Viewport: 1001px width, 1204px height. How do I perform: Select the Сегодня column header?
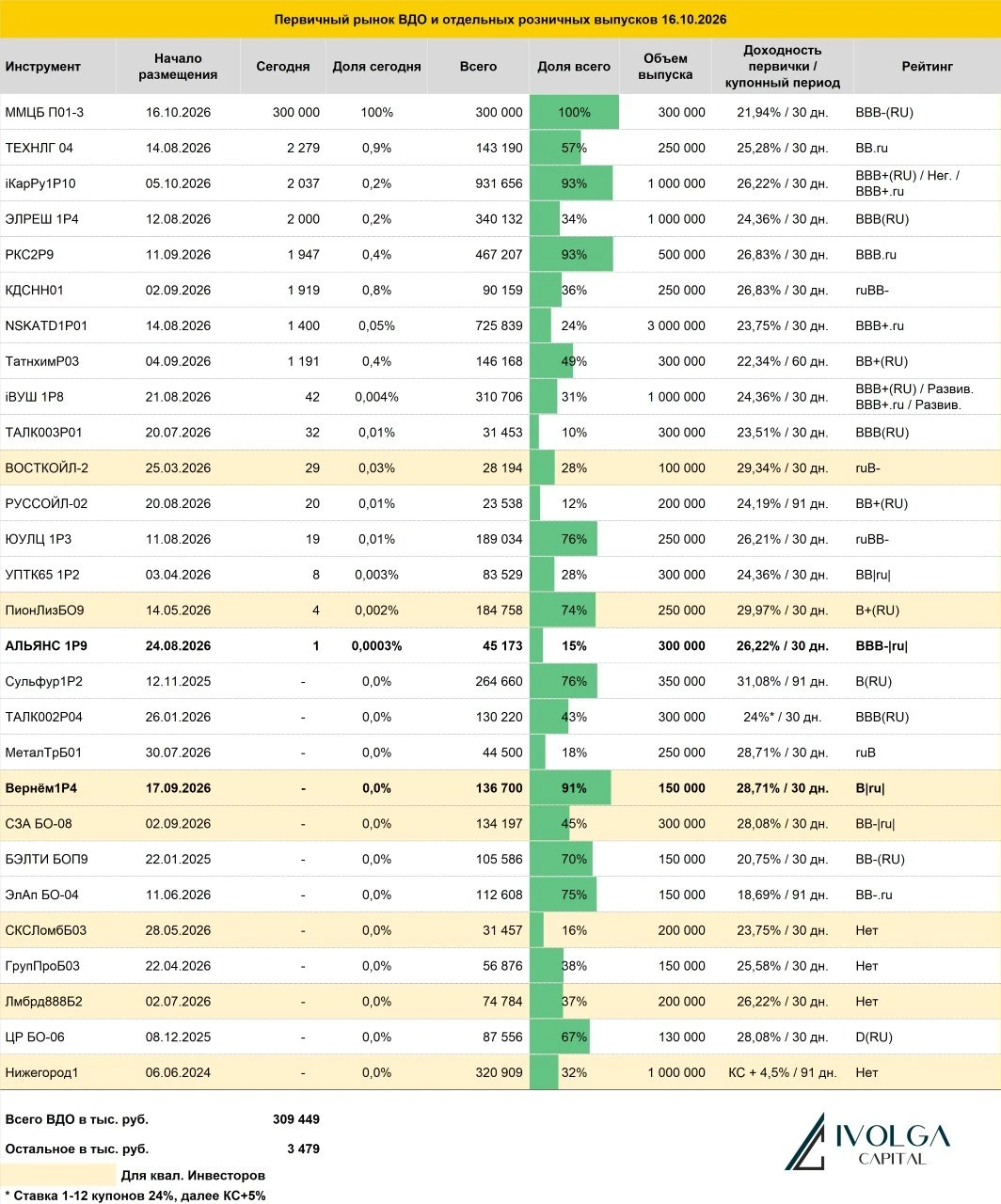pos(282,67)
